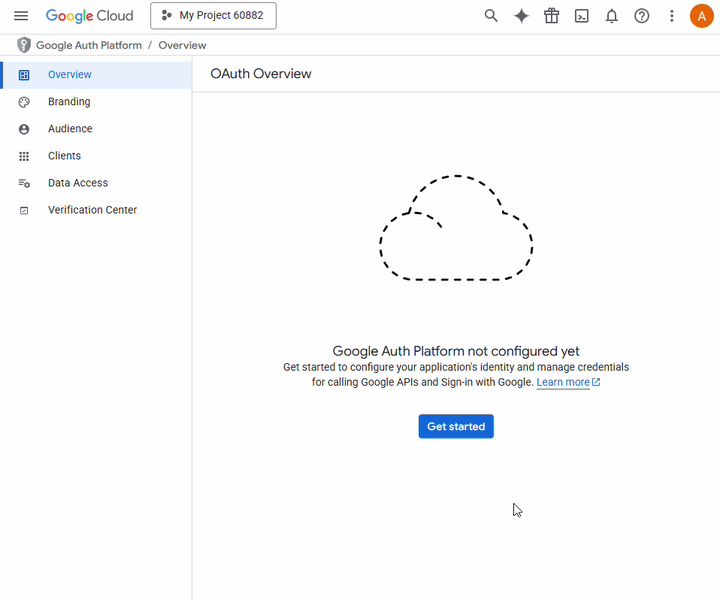Open the My Project 60882 project picker
The width and height of the screenshot is (720, 600).
213,16
